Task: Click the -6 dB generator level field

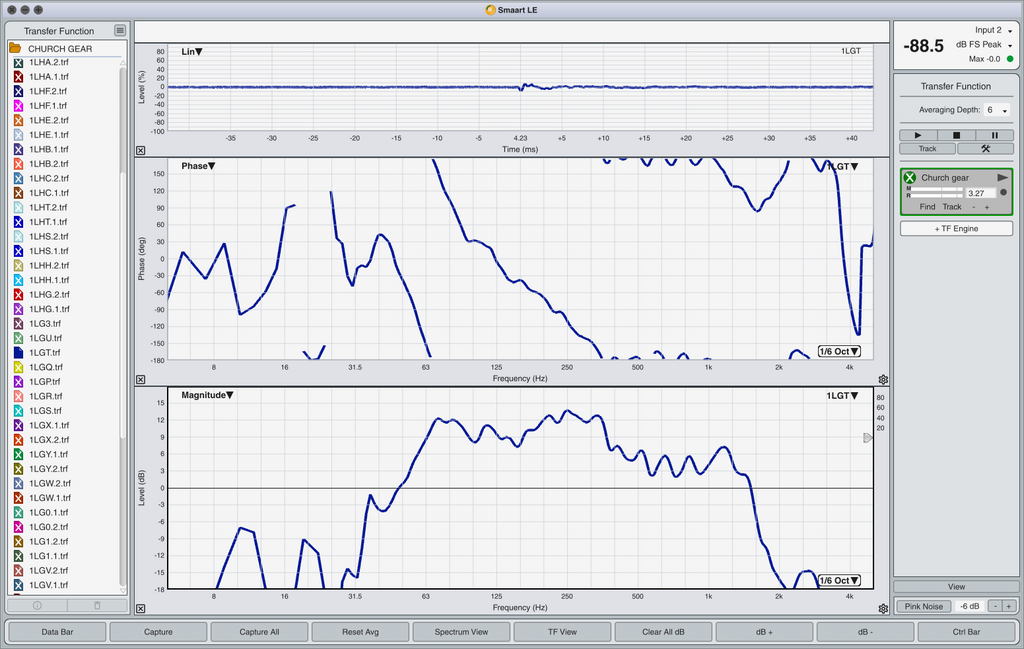Action: (x=969, y=607)
